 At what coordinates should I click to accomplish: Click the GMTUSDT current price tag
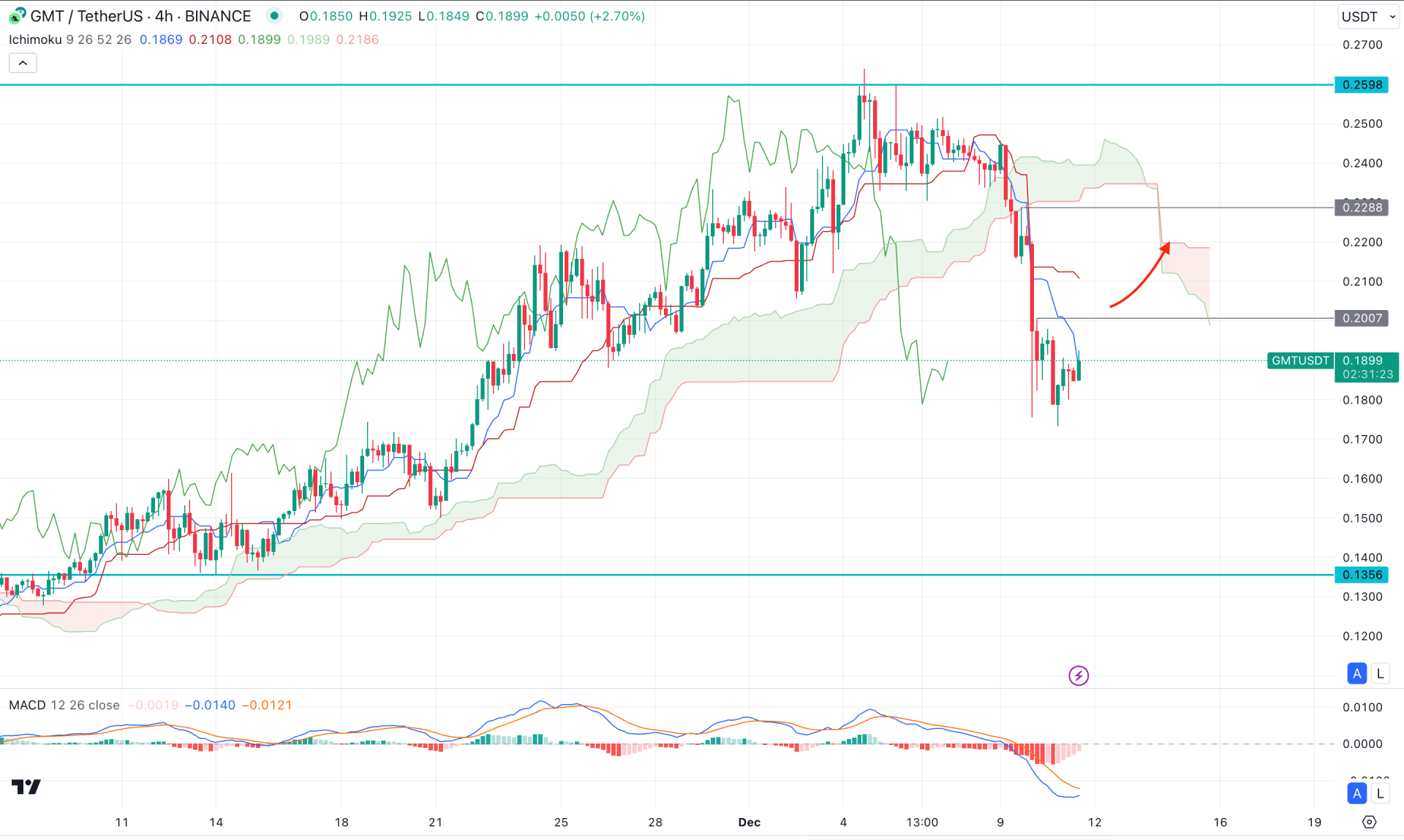(x=1300, y=360)
